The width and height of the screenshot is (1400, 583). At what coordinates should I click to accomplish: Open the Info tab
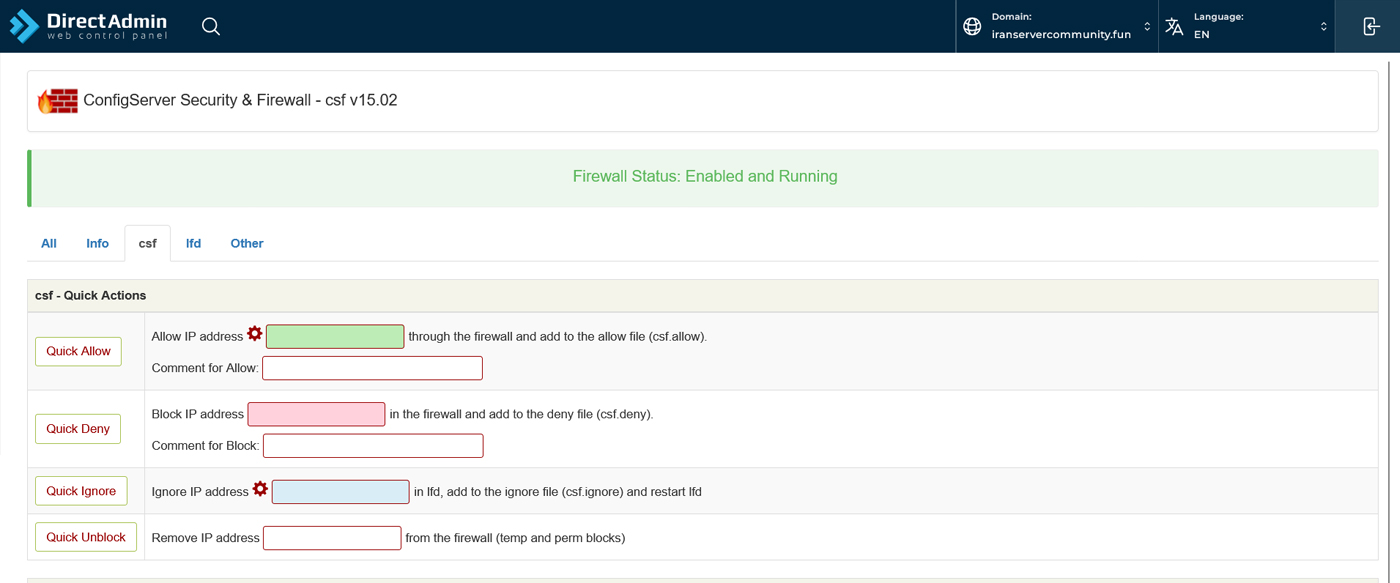click(x=97, y=243)
